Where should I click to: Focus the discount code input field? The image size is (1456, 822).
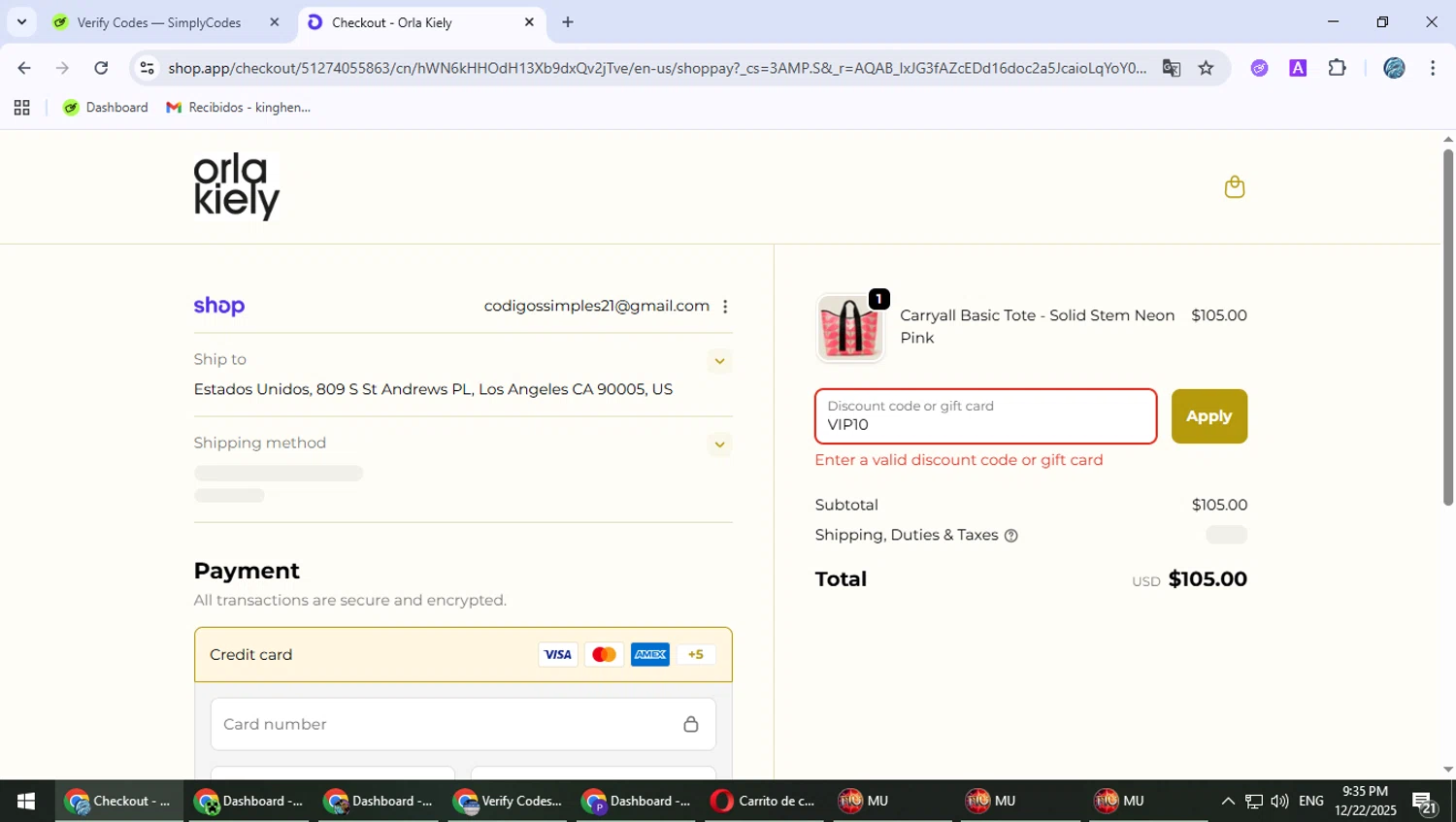click(x=986, y=416)
